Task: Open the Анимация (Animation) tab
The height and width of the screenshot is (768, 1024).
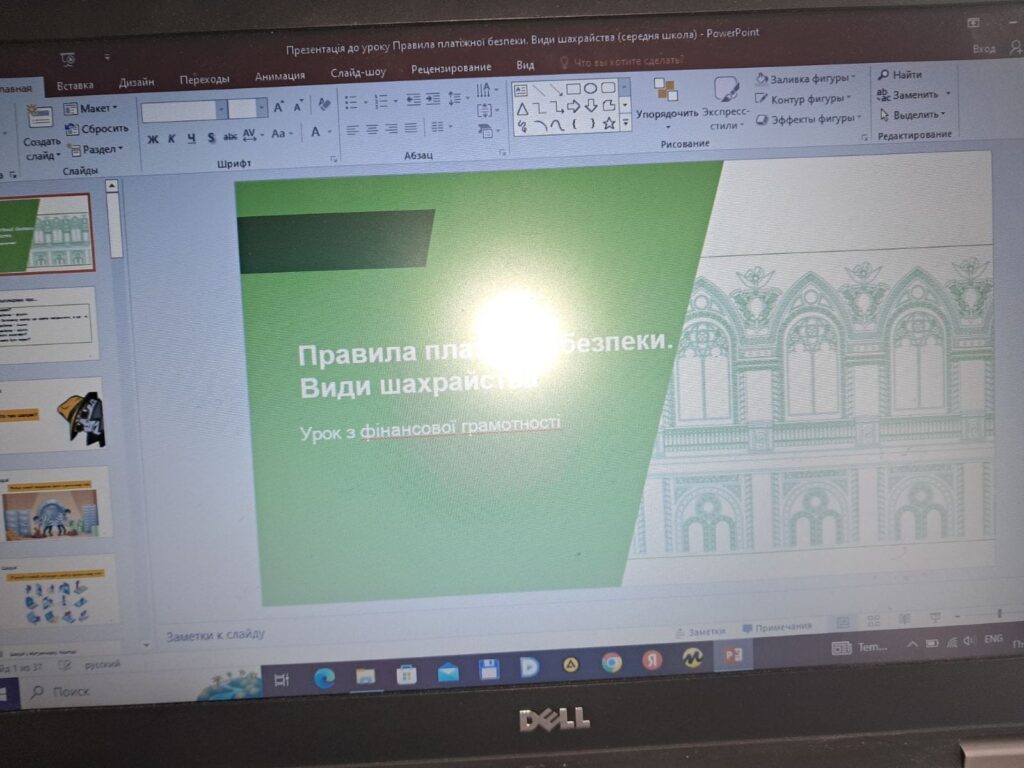Action: 279,76
